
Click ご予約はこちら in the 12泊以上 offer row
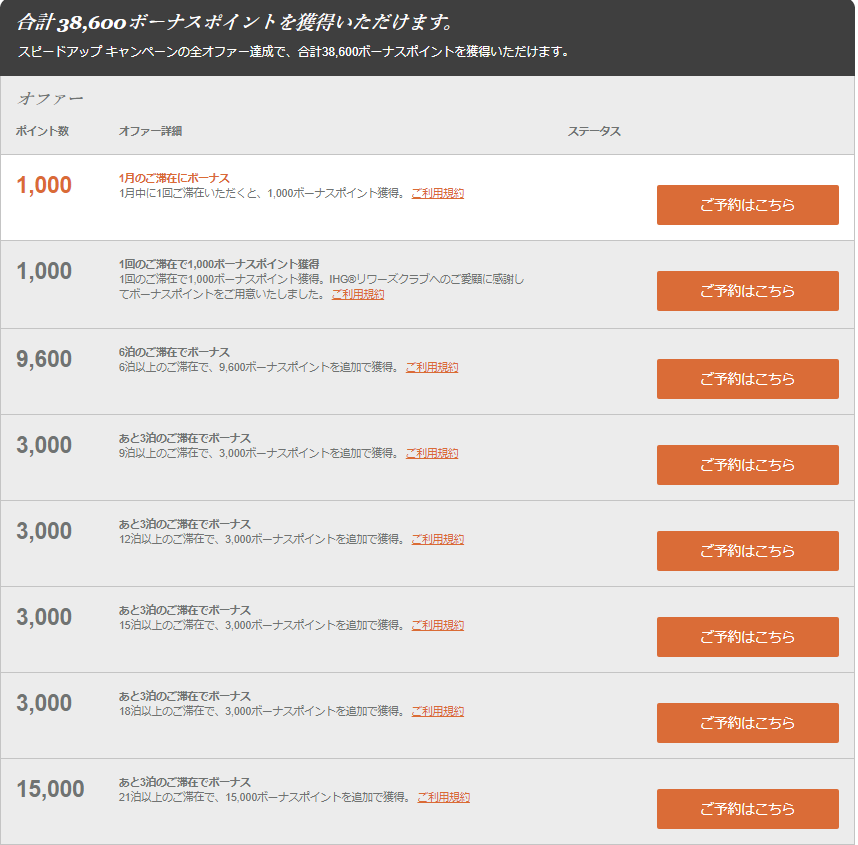[747, 551]
